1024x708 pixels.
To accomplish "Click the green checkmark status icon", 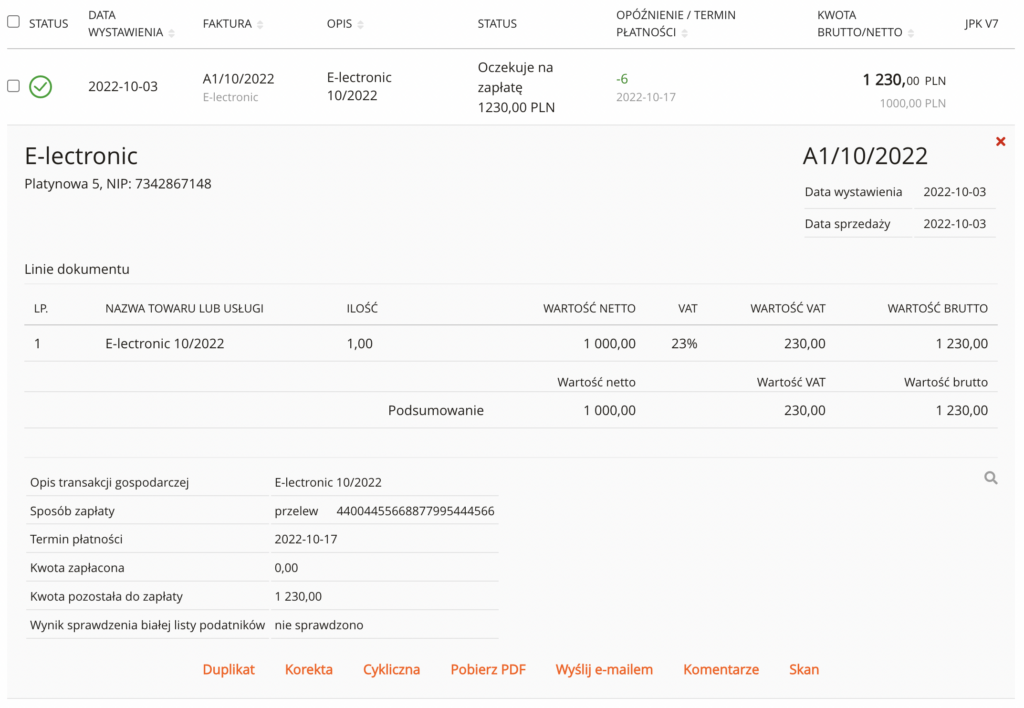I will click(x=40, y=87).
